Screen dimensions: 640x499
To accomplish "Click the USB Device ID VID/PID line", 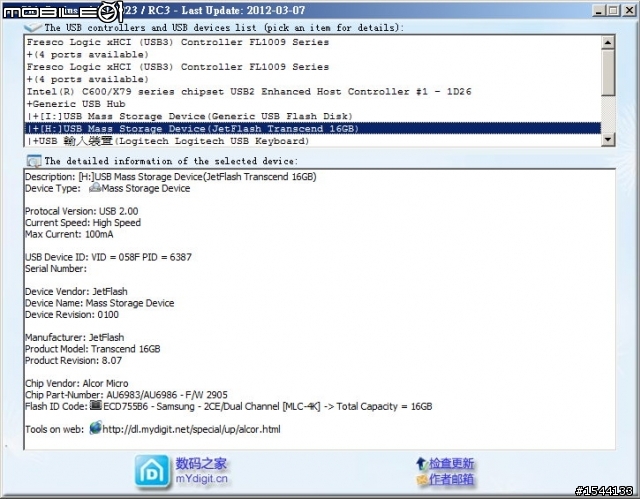I will [108, 257].
